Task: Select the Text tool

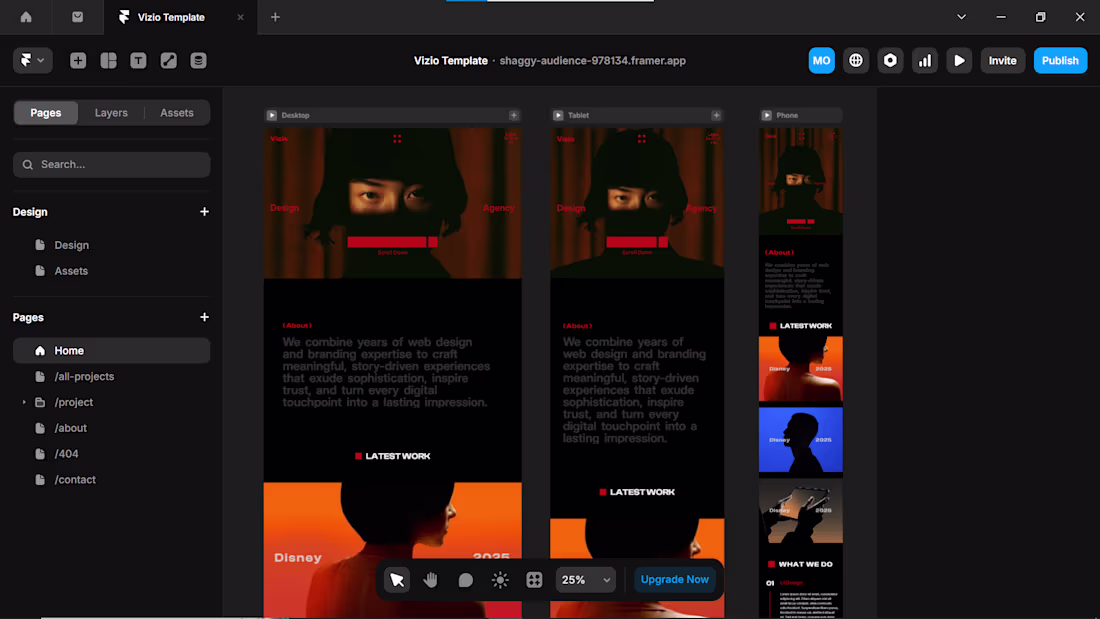Action: [x=138, y=60]
